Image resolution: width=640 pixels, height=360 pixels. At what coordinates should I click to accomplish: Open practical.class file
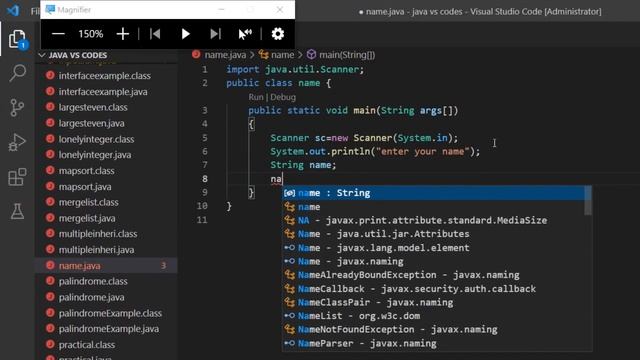[x=107, y=345]
